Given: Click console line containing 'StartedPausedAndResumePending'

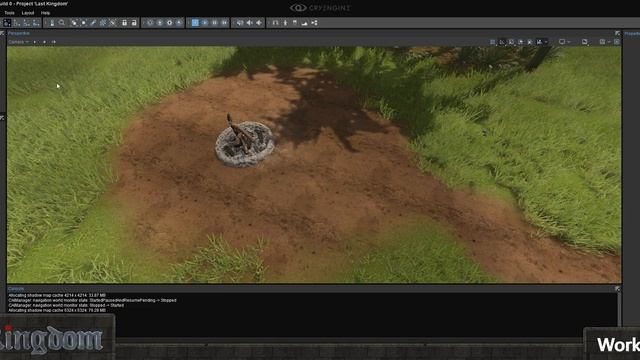Looking at the screenshot, I should pyautogui.click(x=92, y=300).
